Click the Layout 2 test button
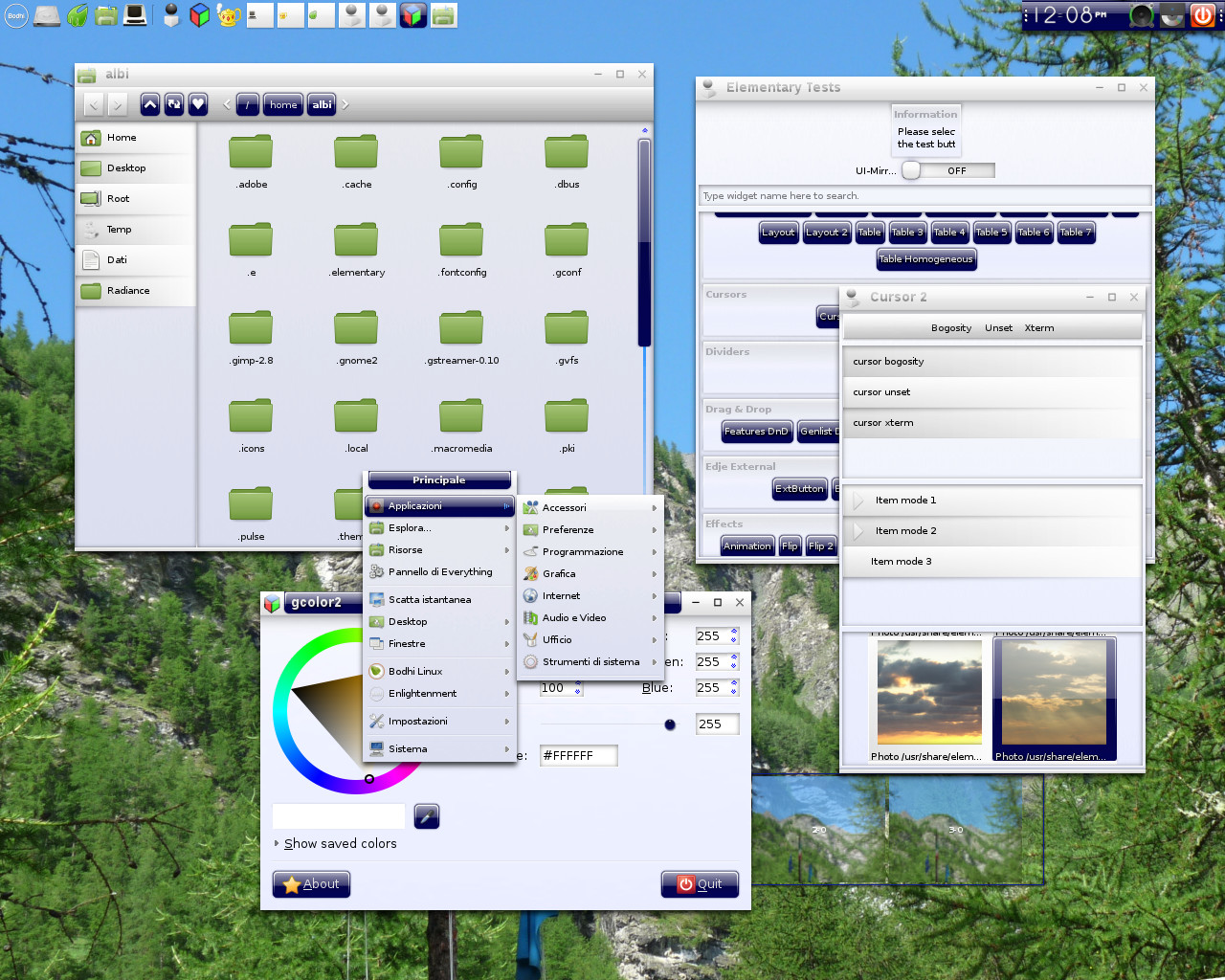Screen dimensions: 1225x980 (x=827, y=233)
